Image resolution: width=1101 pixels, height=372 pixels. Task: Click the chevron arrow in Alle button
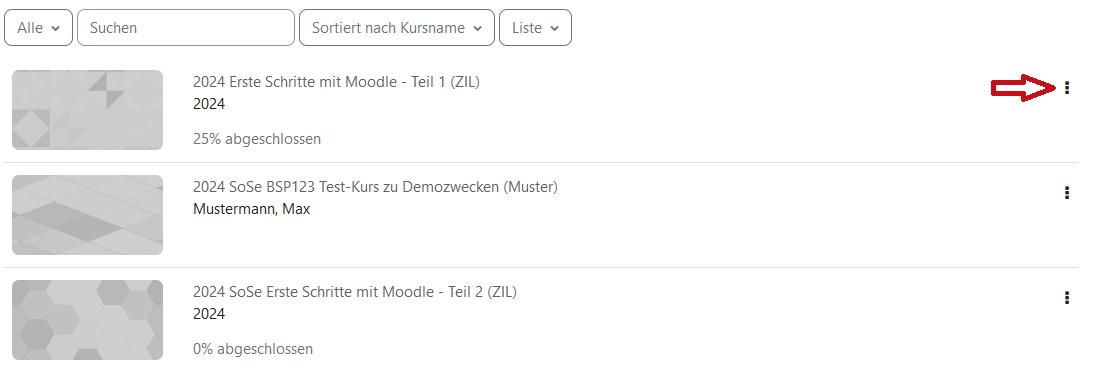[56, 29]
